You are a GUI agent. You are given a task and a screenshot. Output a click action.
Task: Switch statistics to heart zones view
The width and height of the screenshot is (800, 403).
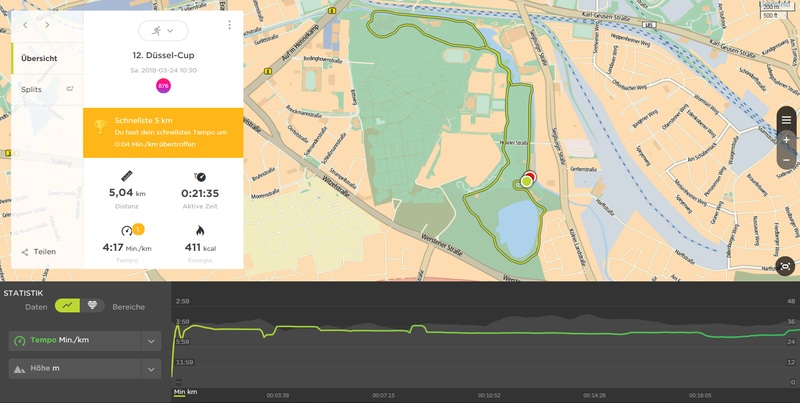point(93,306)
